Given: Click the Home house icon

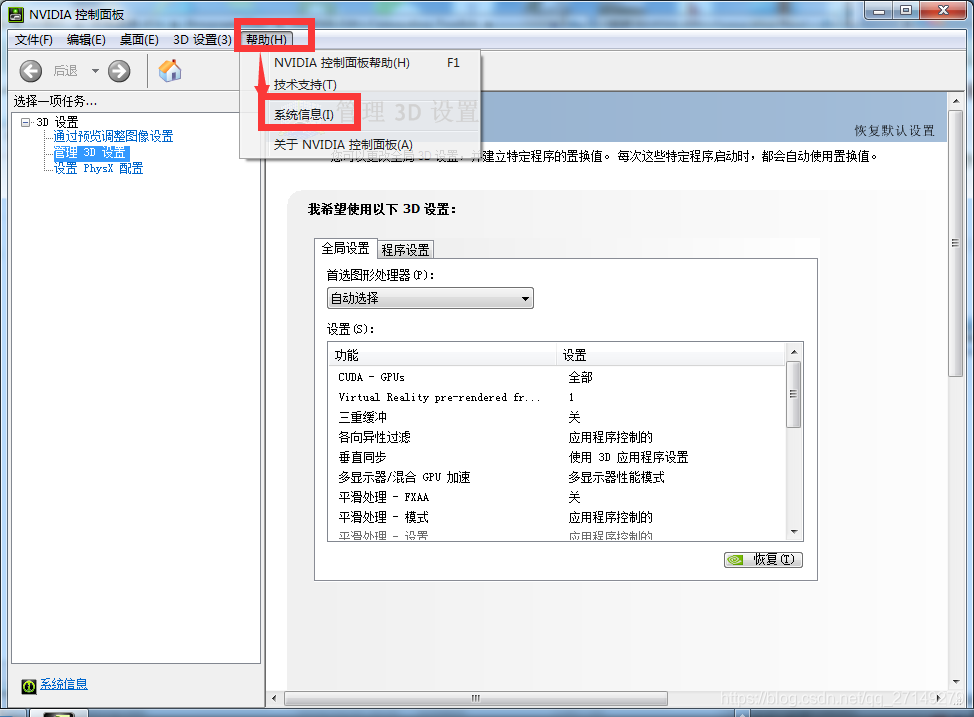Looking at the screenshot, I should (170, 71).
